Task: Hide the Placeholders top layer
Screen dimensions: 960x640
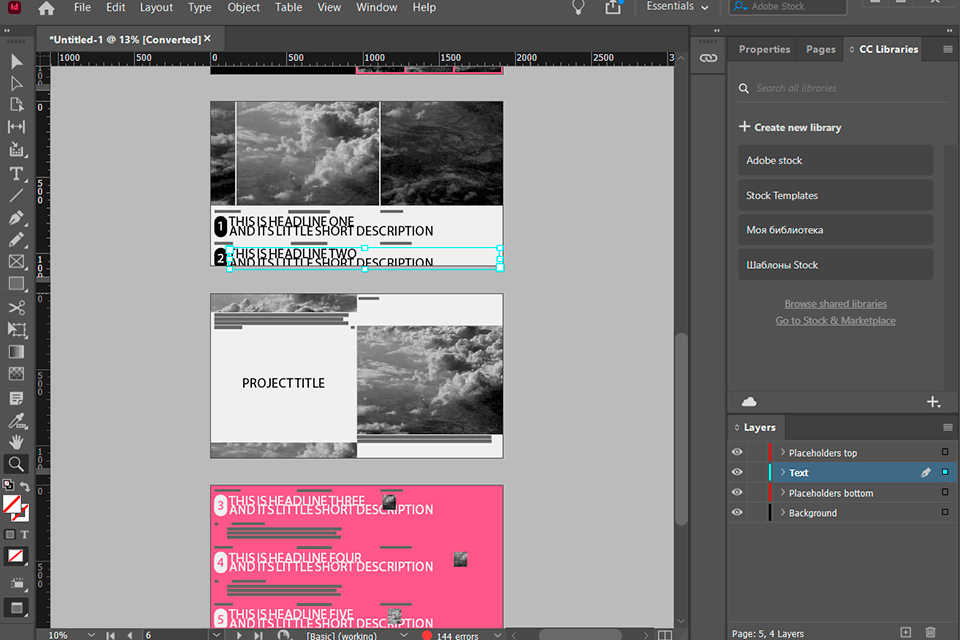Action: click(737, 452)
